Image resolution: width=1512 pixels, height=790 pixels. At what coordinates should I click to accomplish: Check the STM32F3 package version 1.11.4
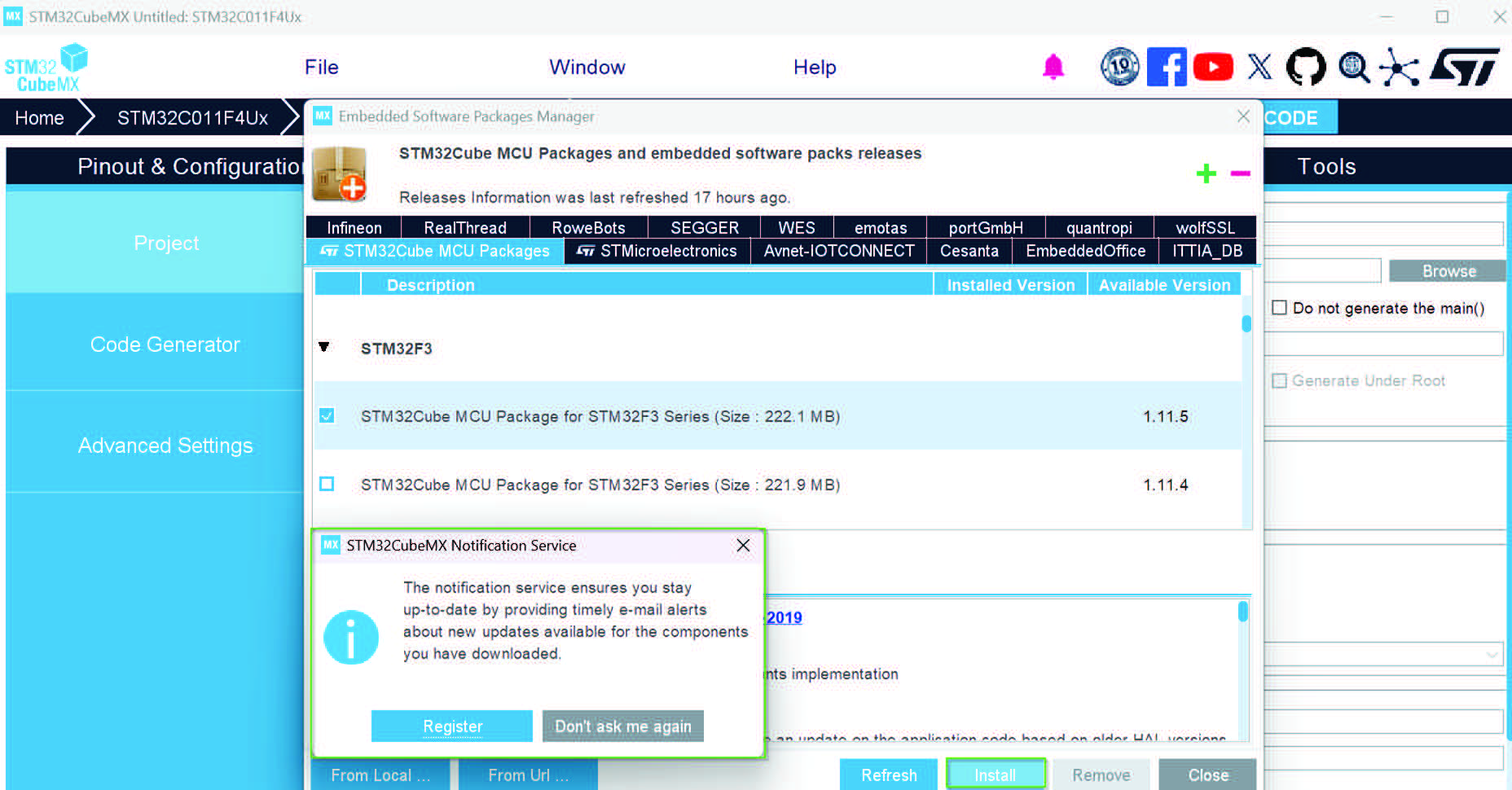coord(327,484)
